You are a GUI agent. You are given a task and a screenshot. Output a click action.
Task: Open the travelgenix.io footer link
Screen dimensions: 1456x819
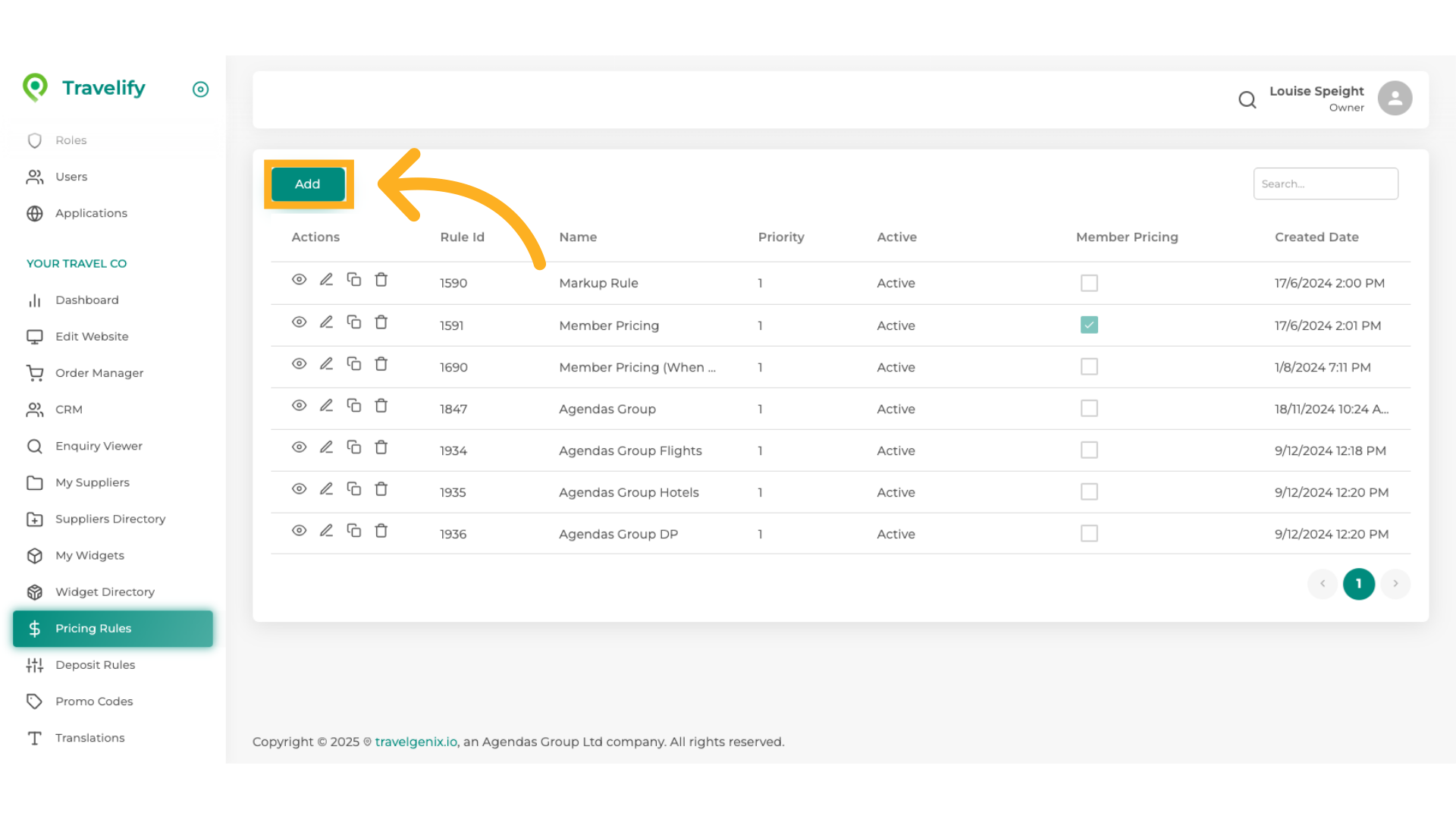pyautogui.click(x=416, y=742)
